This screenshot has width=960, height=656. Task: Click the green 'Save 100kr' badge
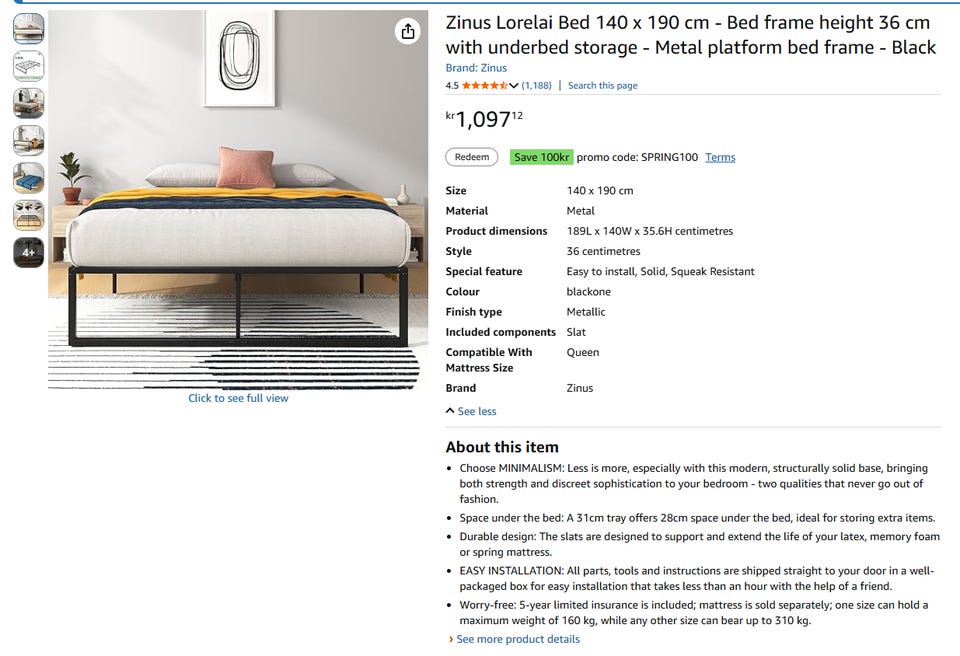(x=541, y=157)
